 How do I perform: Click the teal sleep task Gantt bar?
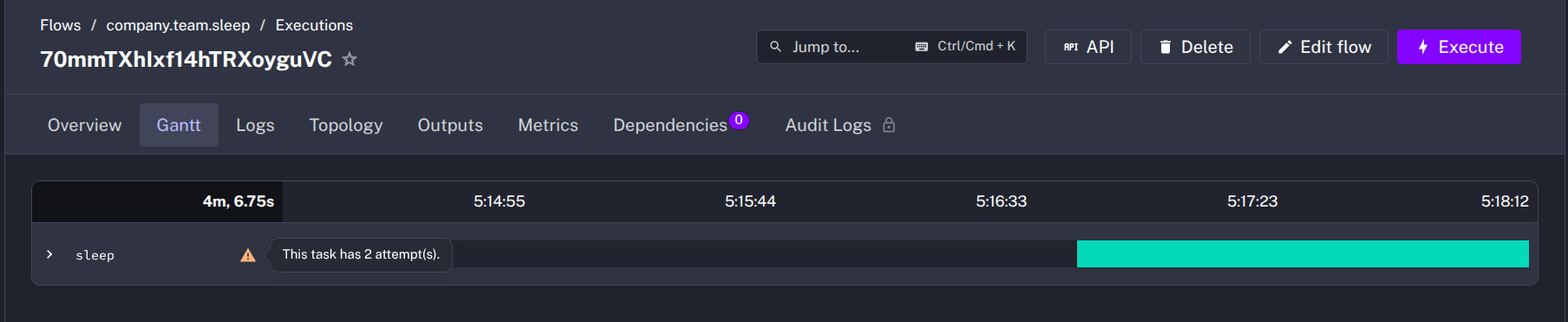[1303, 254]
